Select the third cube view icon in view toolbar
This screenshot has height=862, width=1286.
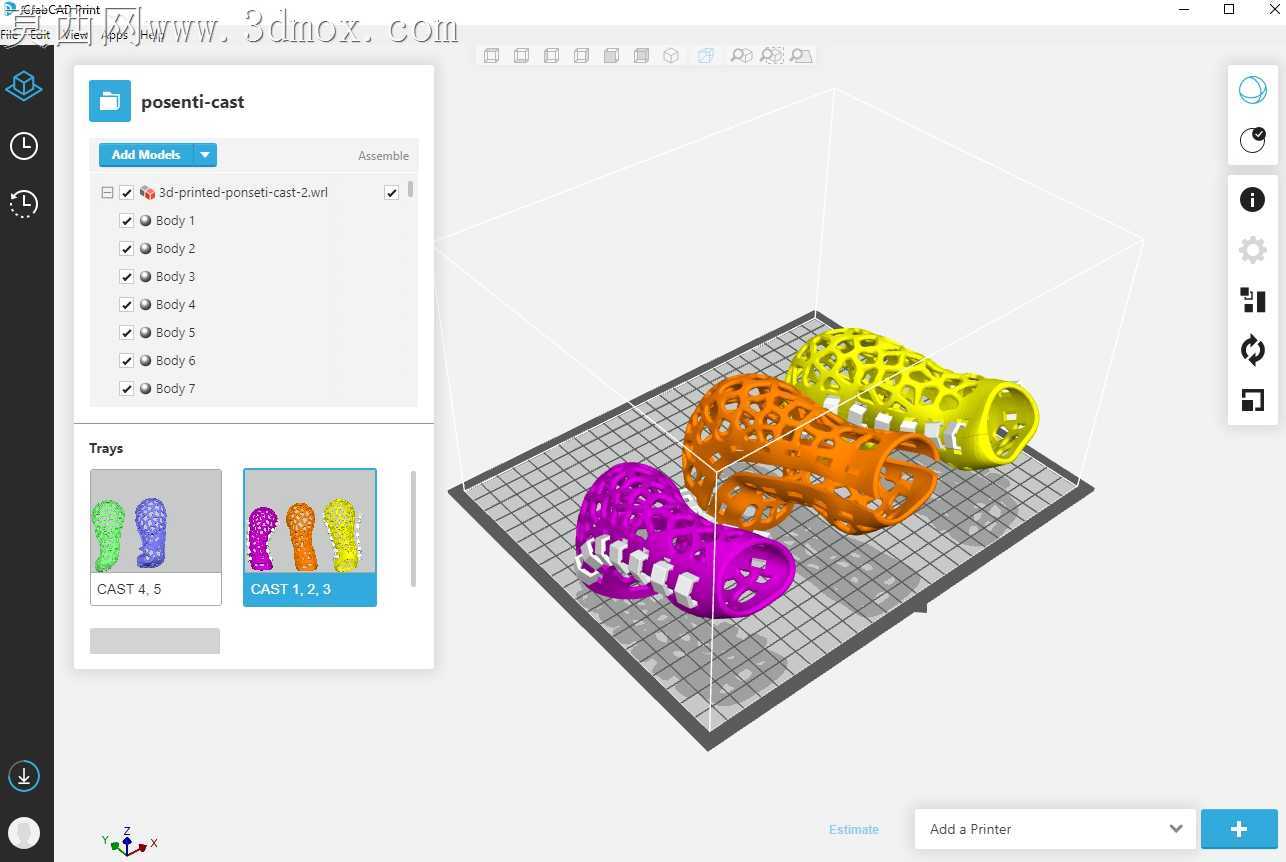click(551, 56)
